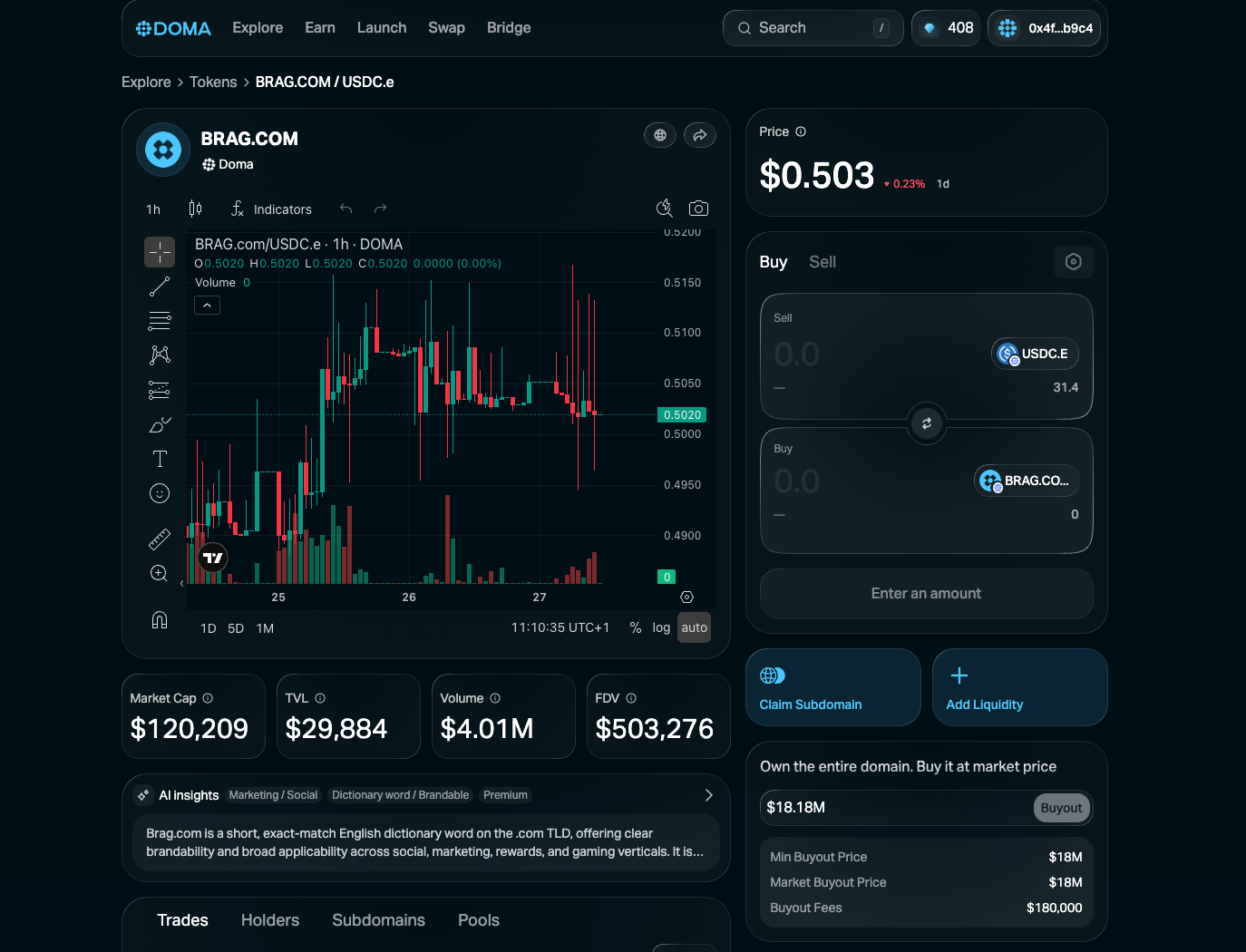Expand the AI insights section
Viewport: 1246px width, 952px height.
click(708, 795)
